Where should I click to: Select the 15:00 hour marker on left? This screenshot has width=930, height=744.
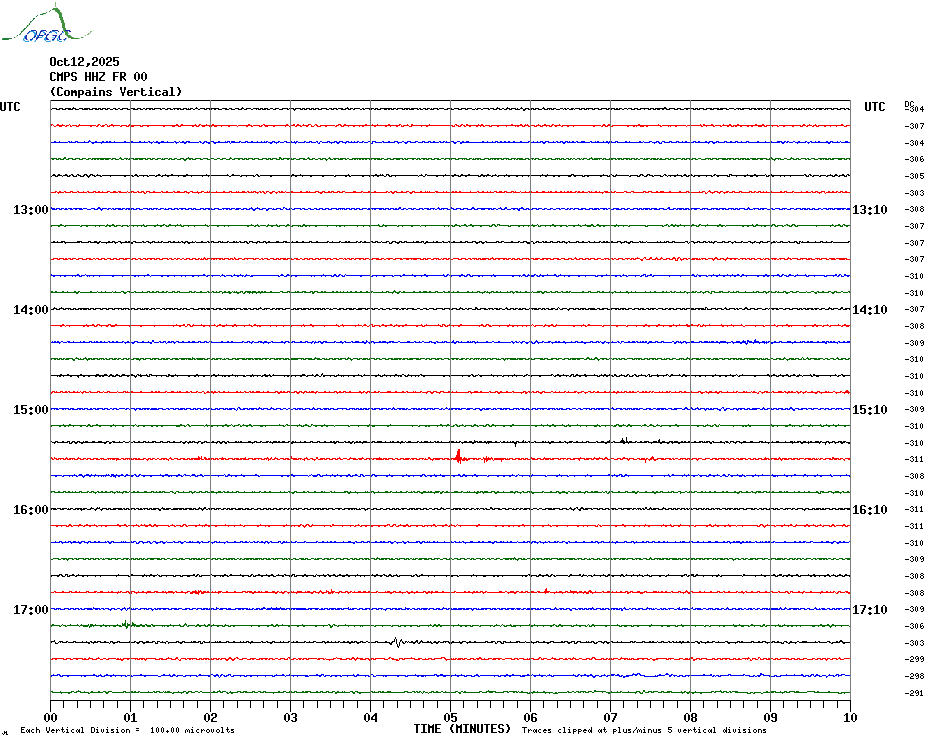(31, 410)
